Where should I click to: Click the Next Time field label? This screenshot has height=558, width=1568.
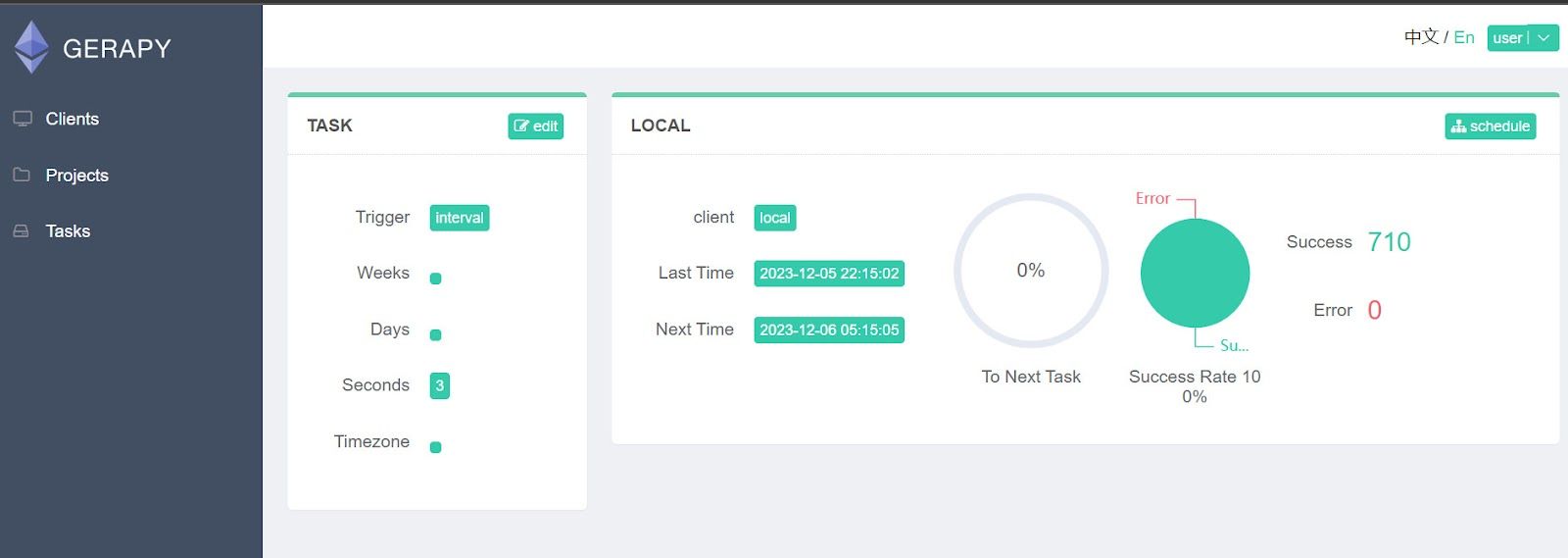tap(695, 330)
